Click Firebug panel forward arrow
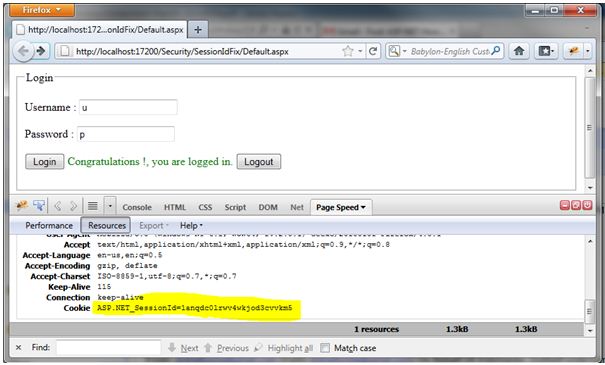Screen dimensions: 605x365 point(73,206)
